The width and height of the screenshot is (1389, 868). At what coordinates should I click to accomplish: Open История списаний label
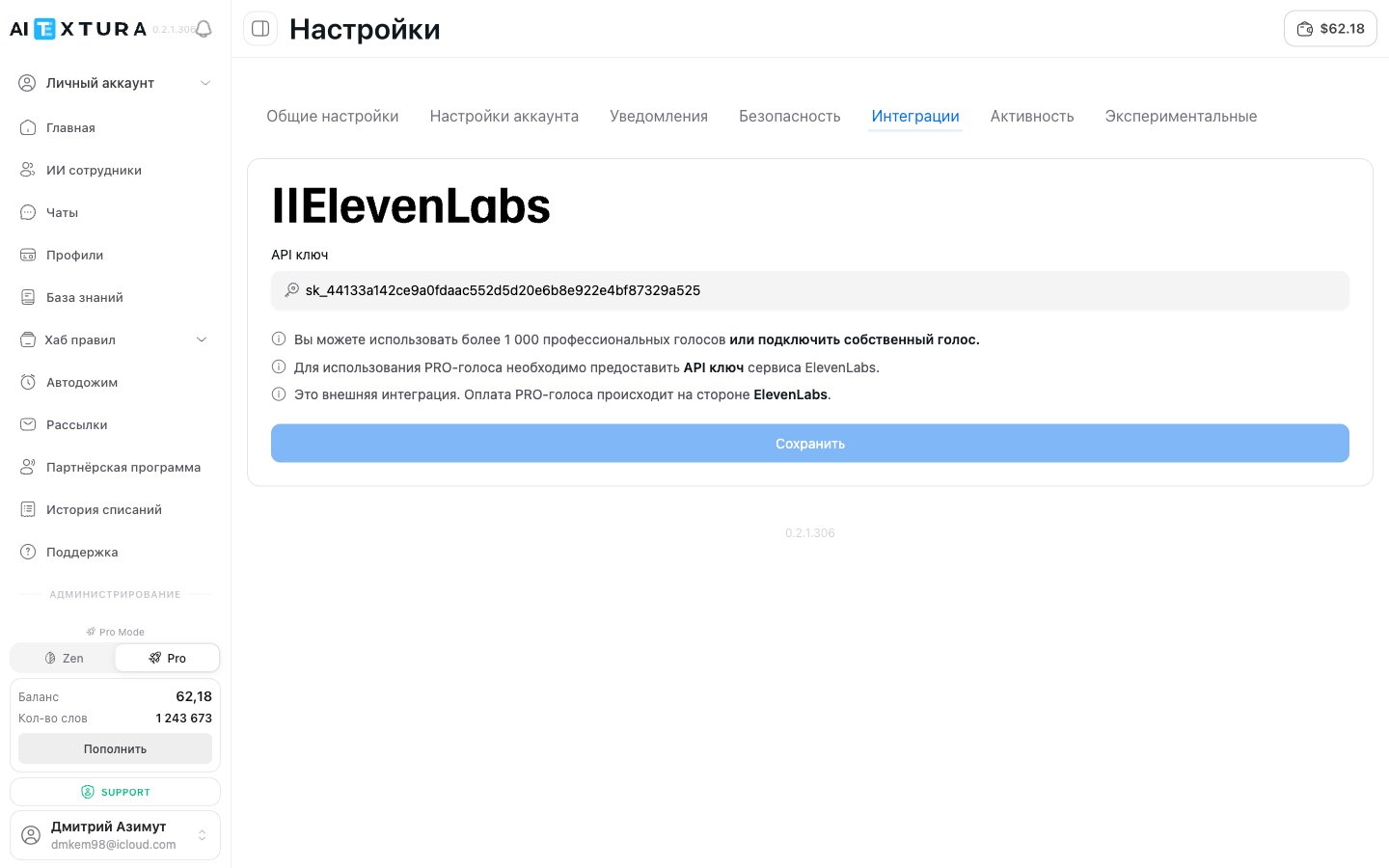104,509
